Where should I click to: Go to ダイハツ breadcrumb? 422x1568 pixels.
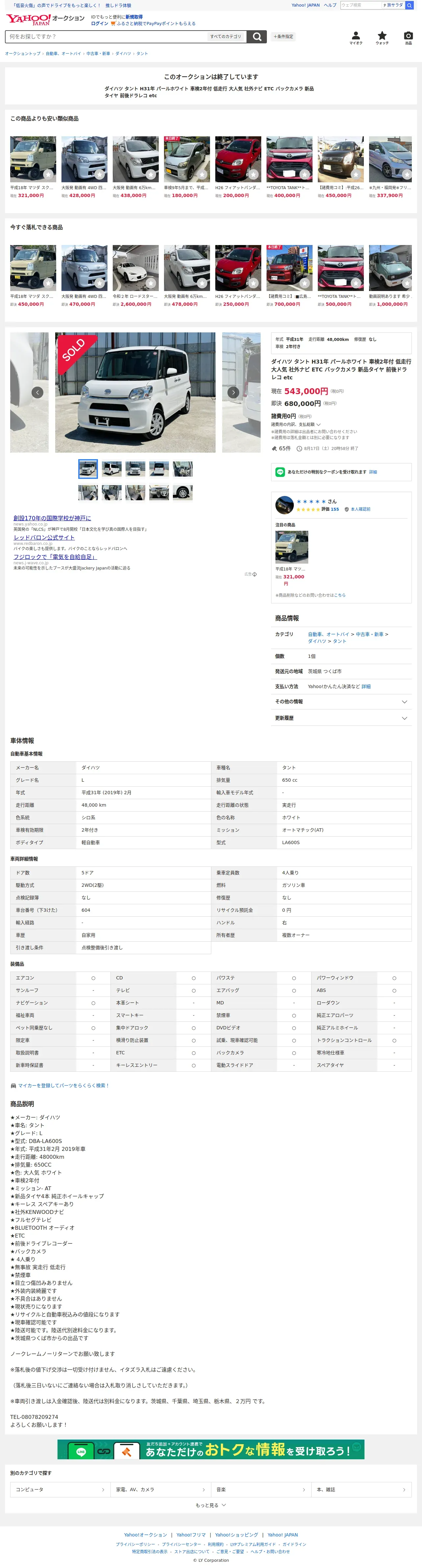[x=123, y=54]
